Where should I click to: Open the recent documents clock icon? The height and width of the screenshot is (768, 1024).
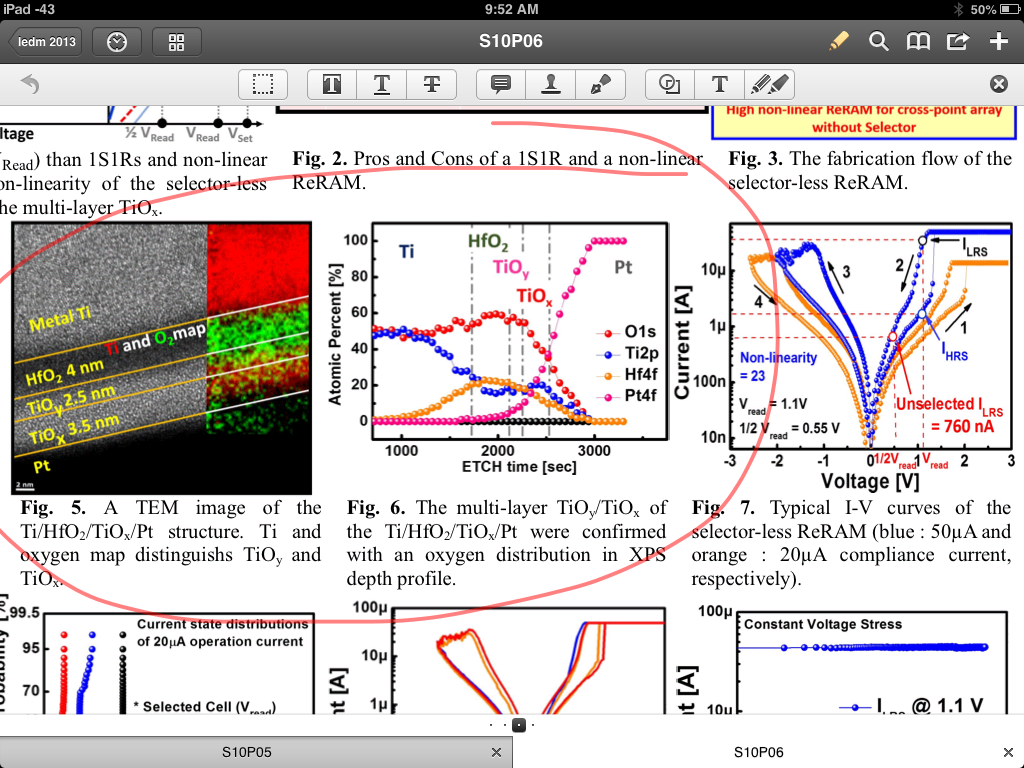[117, 42]
